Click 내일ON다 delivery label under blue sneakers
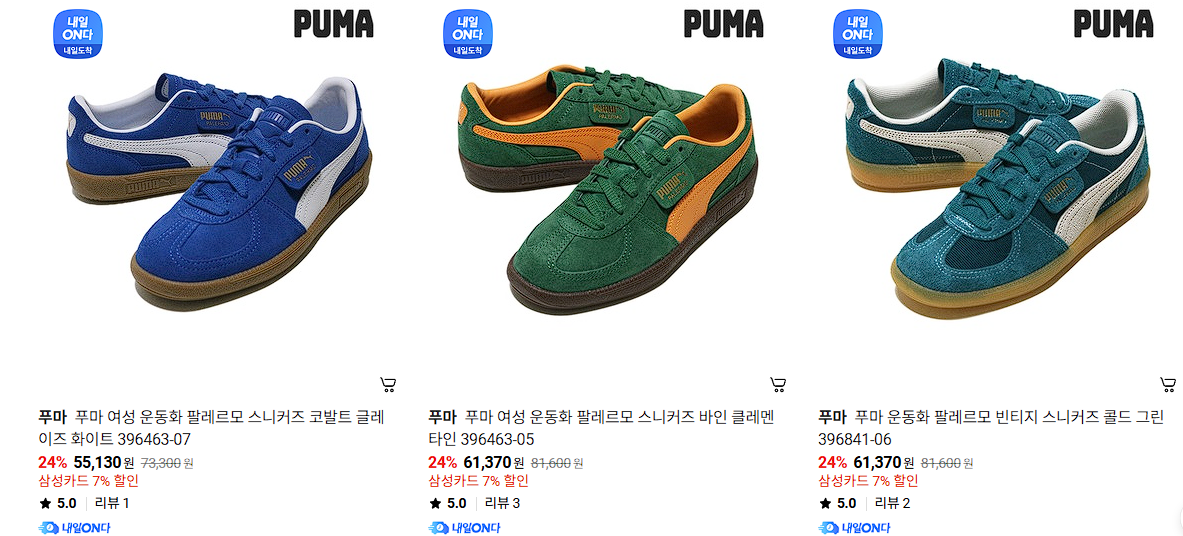This screenshot has width=1183, height=536. pos(74,528)
